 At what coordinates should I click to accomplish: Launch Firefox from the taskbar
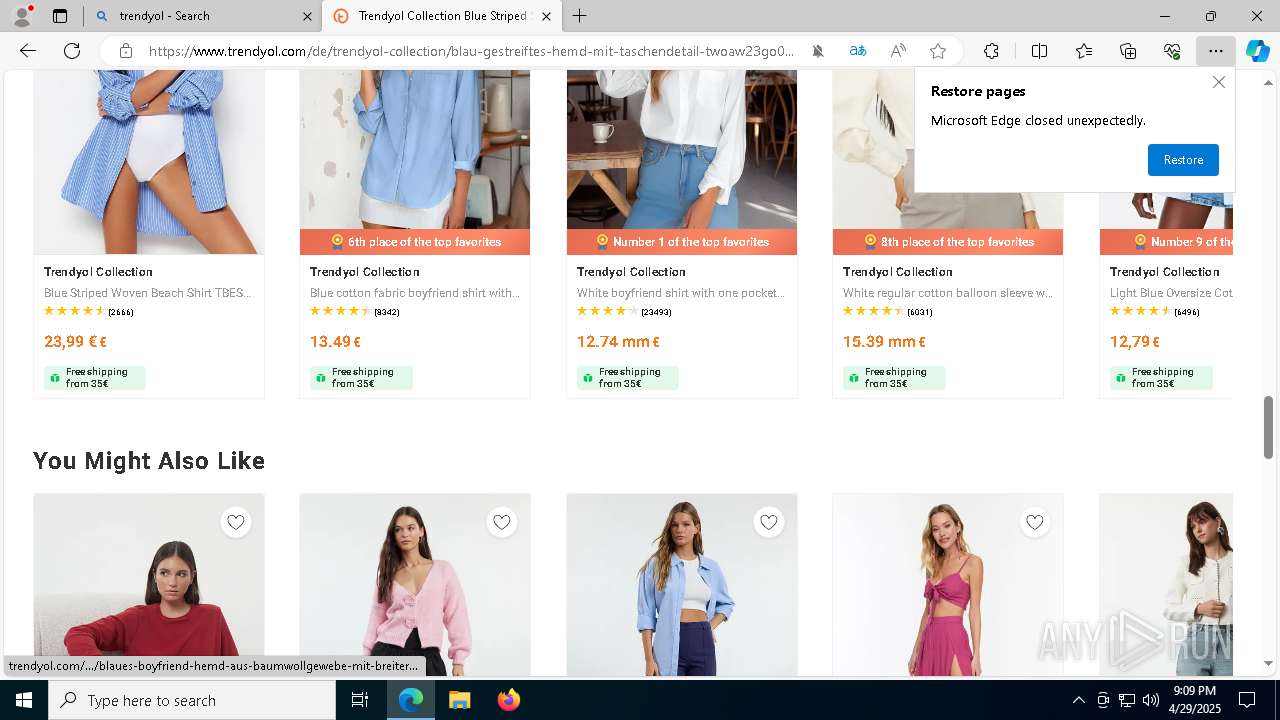508,700
